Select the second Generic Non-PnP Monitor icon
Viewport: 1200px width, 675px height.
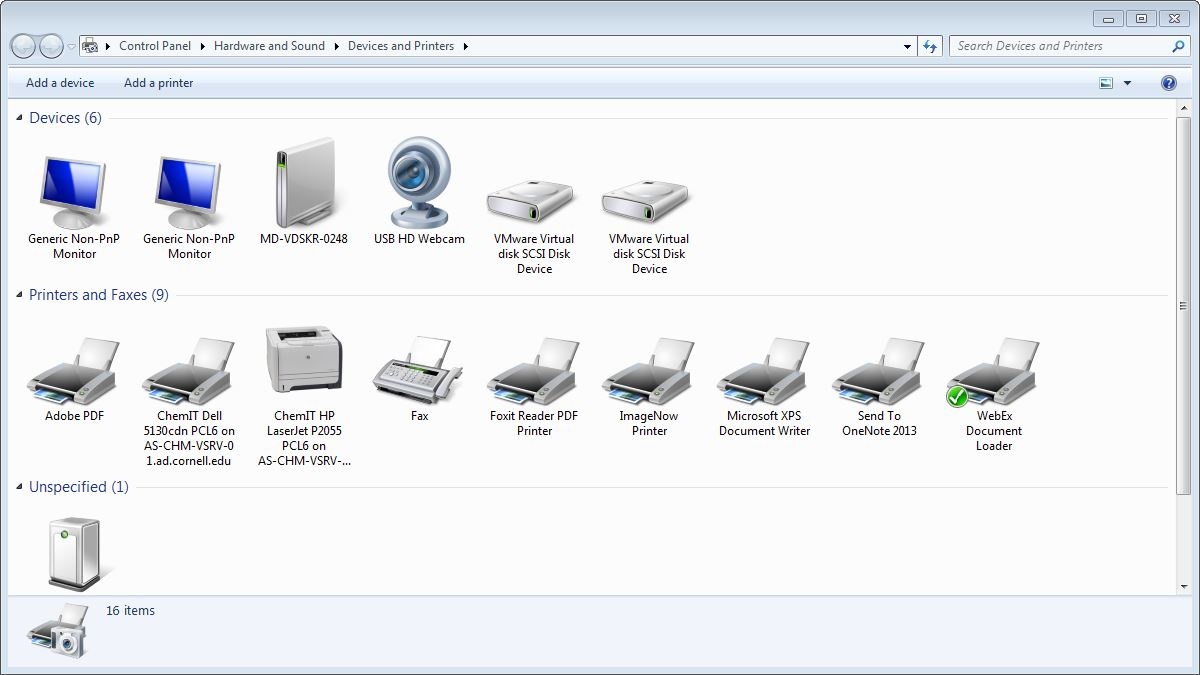189,193
